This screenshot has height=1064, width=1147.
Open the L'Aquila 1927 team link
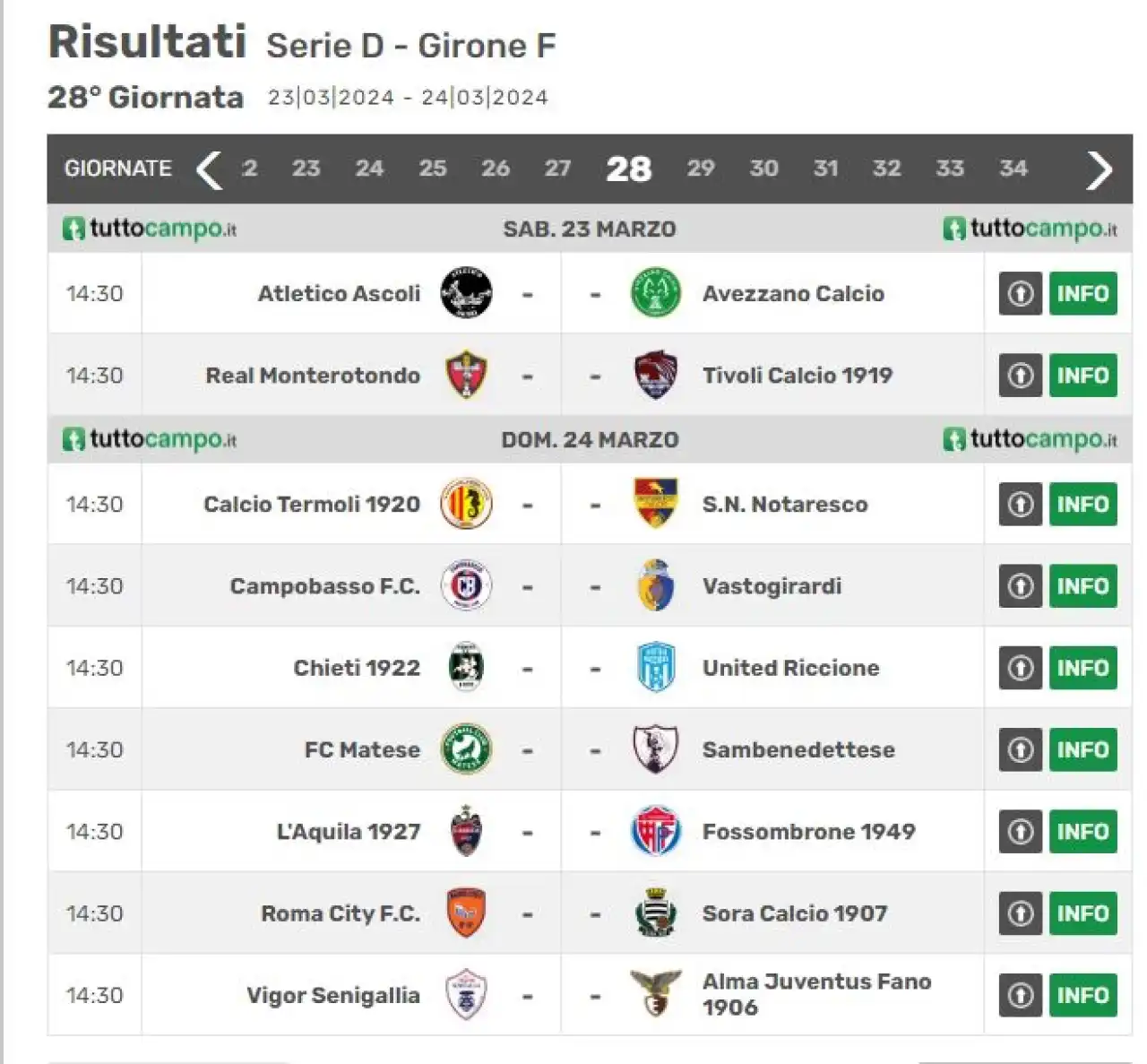point(349,832)
